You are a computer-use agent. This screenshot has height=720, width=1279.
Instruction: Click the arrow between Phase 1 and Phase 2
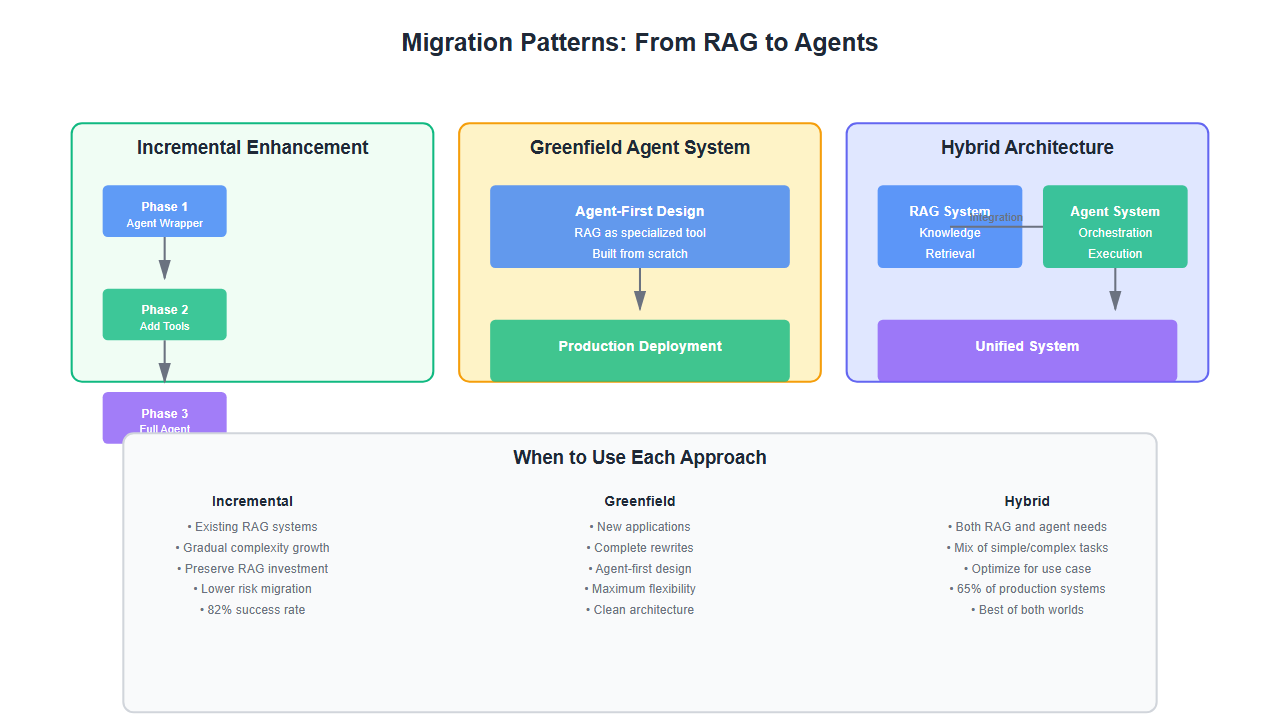165,262
